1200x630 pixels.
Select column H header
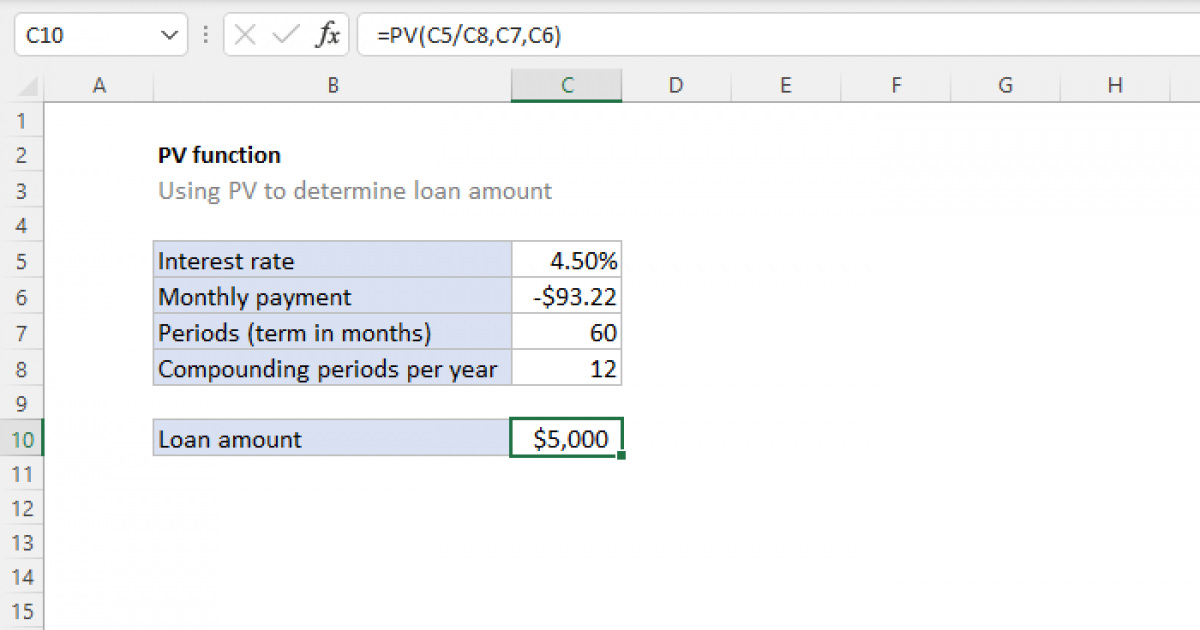click(x=1114, y=86)
